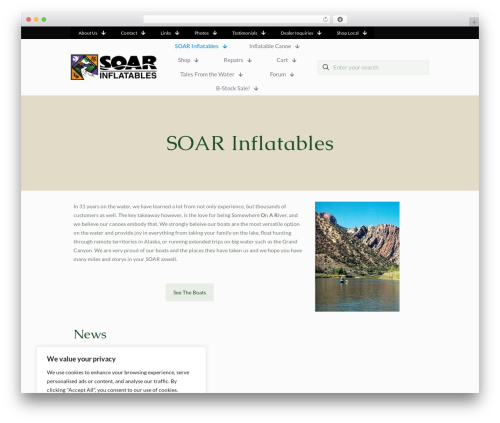Expand the Testimonials menu arrow
Screen dimensions: 500x423
[x=263, y=33]
